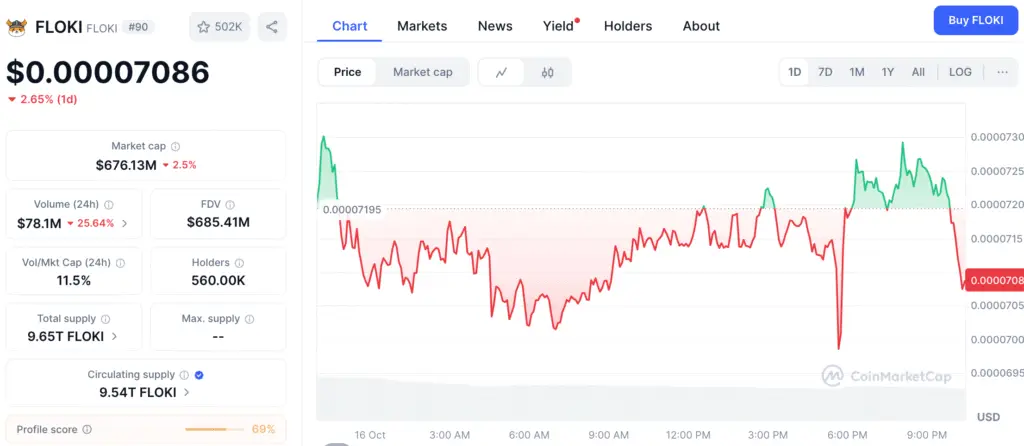
Task: Select the 7D time range
Action: [x=825, y=72]
